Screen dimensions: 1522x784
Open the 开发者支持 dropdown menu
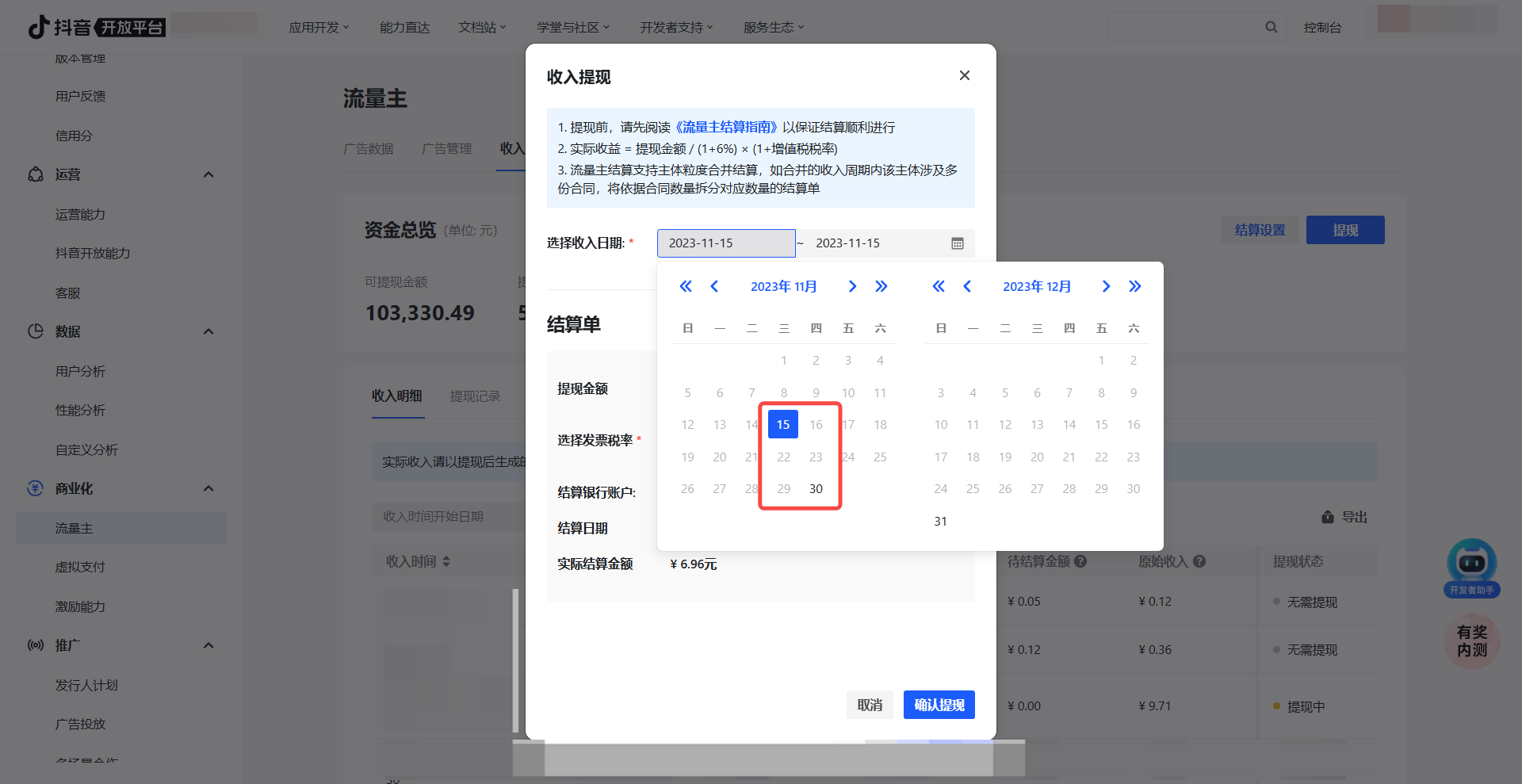(677, 27)
